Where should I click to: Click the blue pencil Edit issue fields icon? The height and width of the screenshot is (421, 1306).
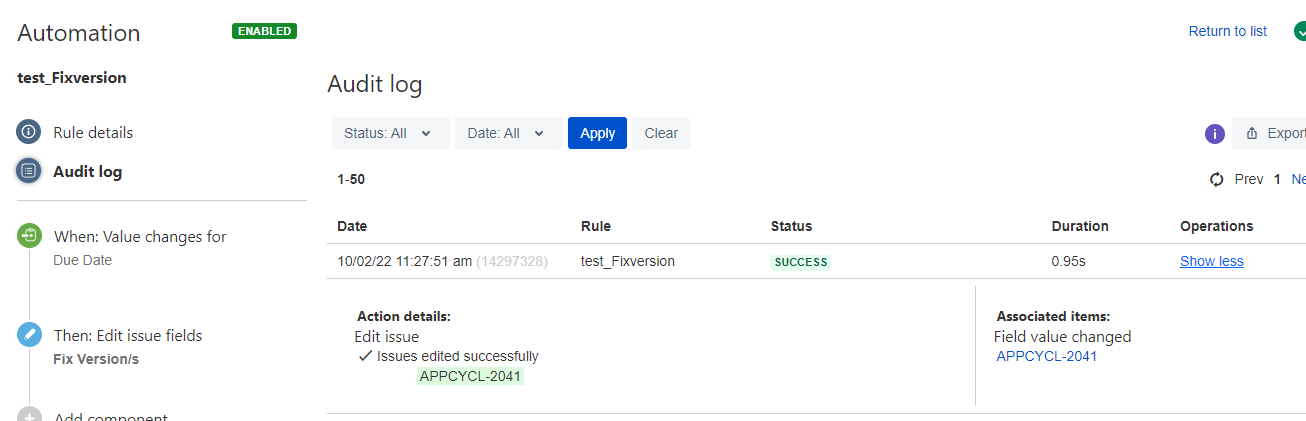tap(29, 335)
